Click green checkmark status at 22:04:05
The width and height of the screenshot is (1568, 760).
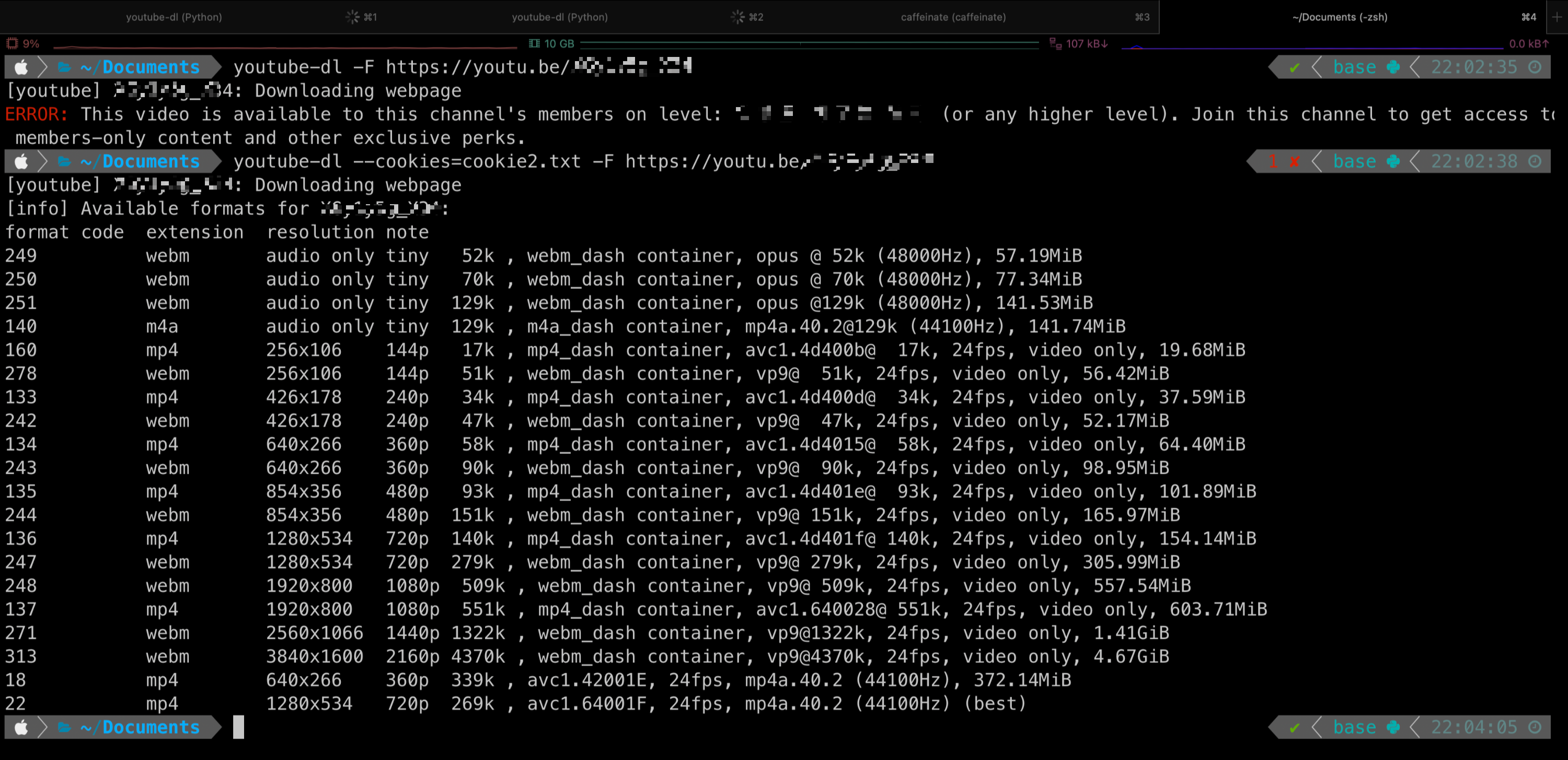(x=1295, y=728)
